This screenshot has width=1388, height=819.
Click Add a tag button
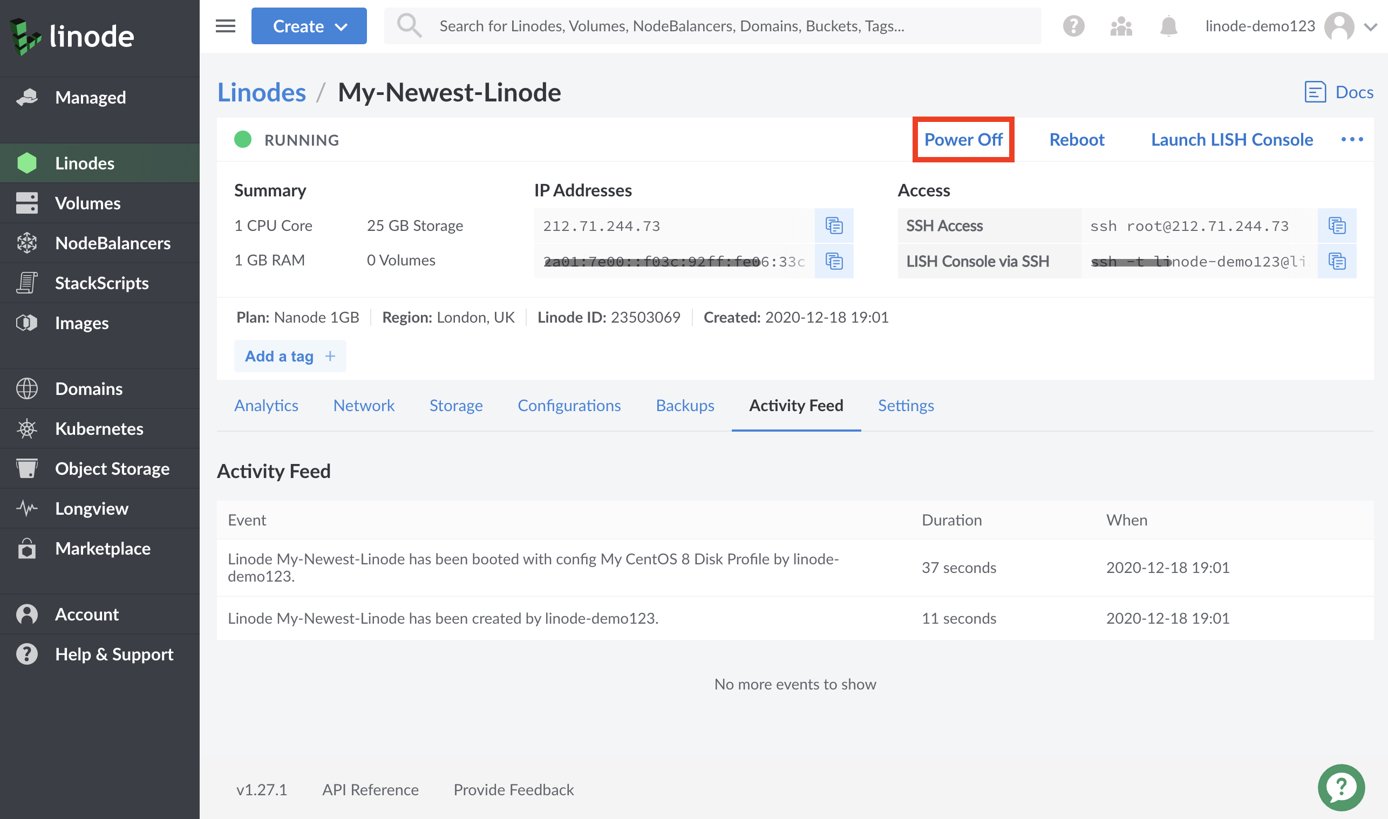290,356
